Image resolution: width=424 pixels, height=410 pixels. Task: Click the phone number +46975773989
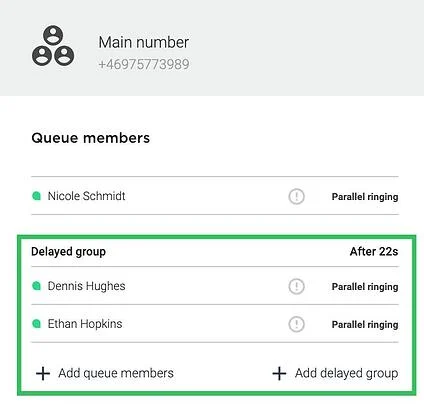point(144,64)
